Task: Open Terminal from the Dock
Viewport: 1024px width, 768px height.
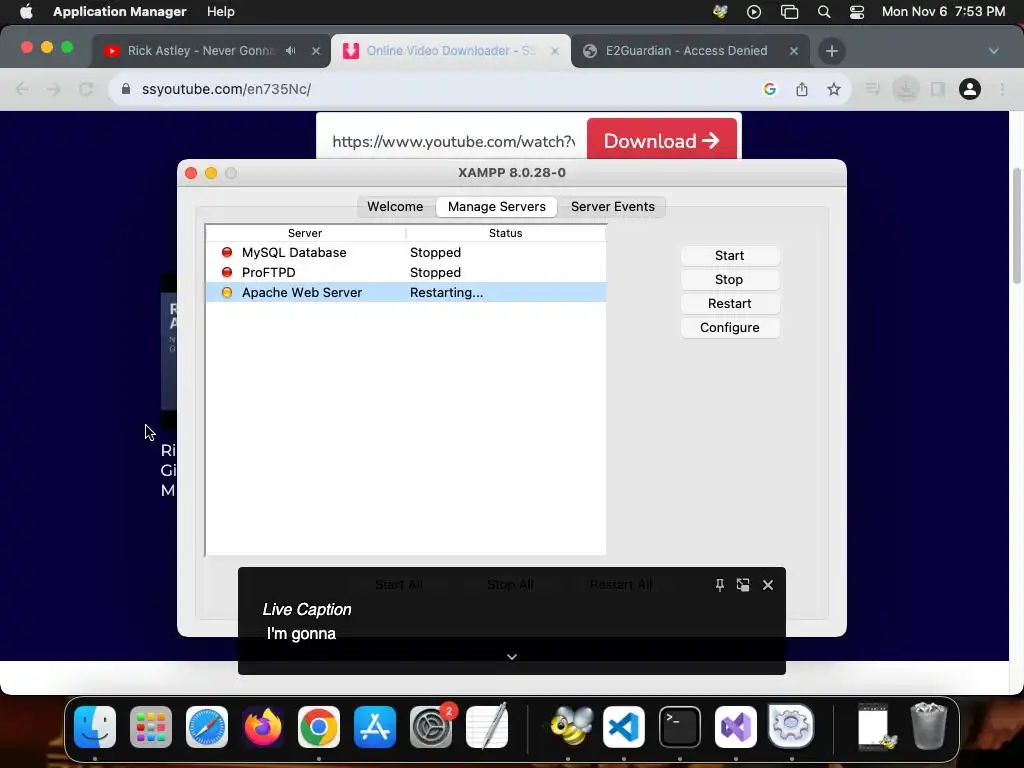Action: (680, 727)
